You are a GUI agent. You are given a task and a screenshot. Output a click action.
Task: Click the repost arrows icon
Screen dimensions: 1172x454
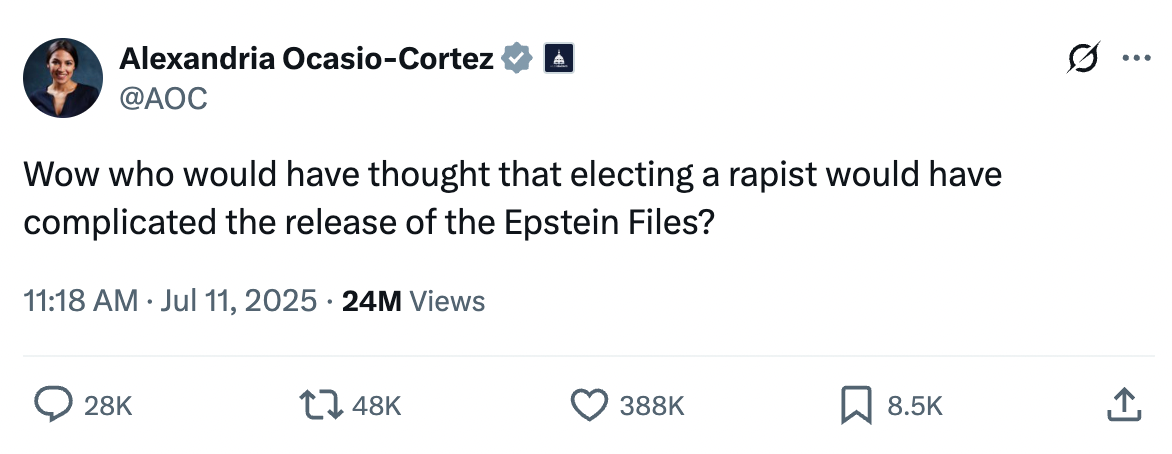pos(320,405)
